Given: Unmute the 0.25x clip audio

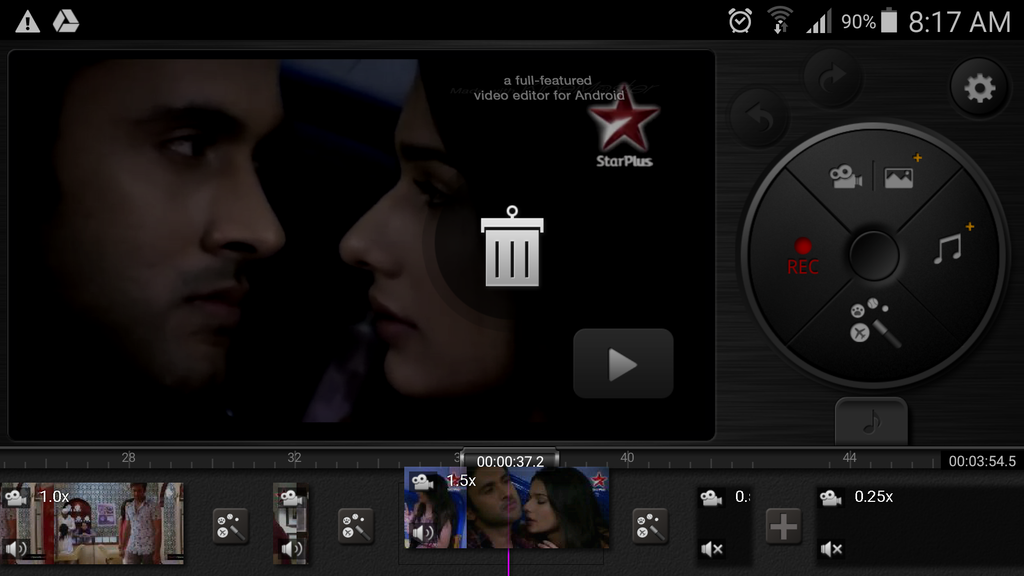Looking at the screenshot, I should pyautogui.click(x=831, y=549).
